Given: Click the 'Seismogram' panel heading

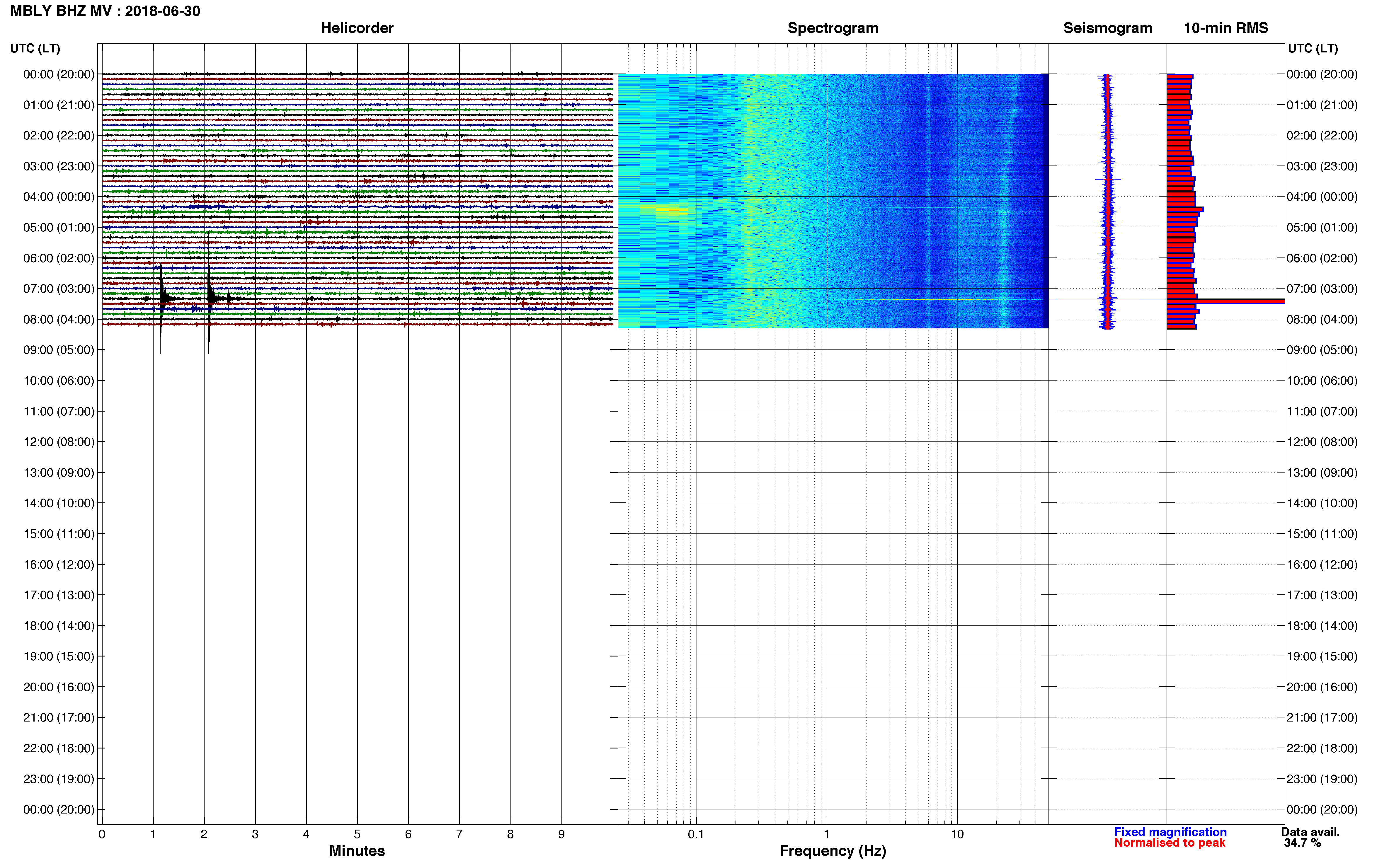Looking at the screenshot, I should pos(1108,28).
